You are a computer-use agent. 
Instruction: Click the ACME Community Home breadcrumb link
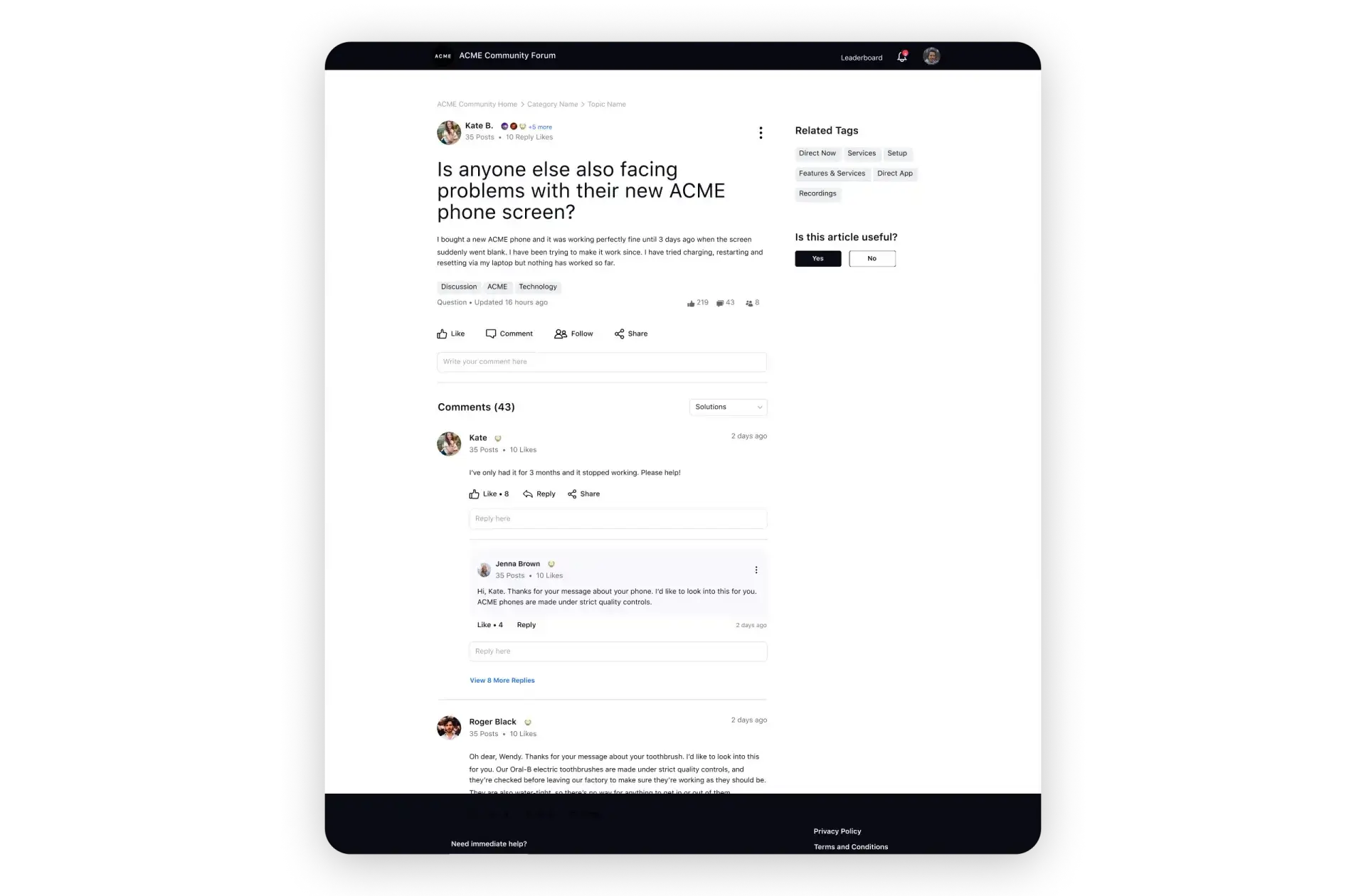[x=477, y=104]
